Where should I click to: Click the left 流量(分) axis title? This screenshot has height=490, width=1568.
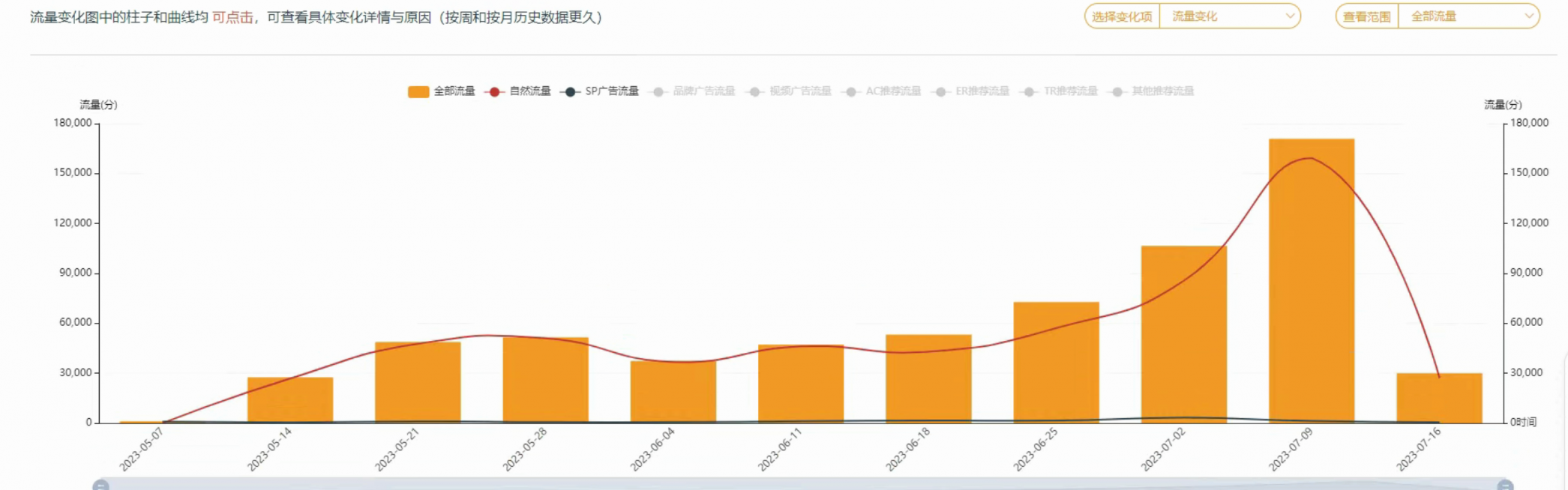click(x=99, y=105)
